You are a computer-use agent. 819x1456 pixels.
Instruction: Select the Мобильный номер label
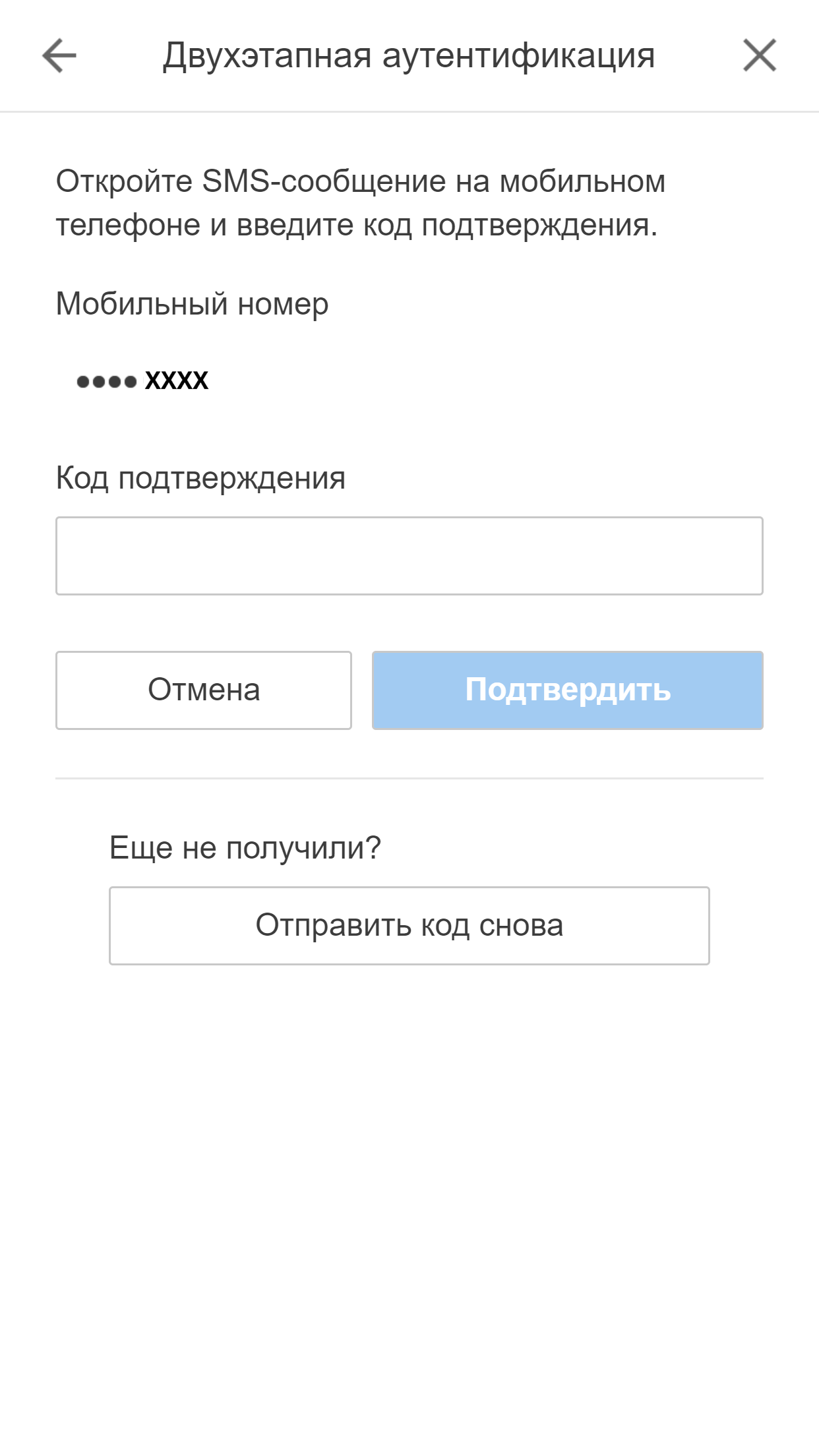pos(192,304)
